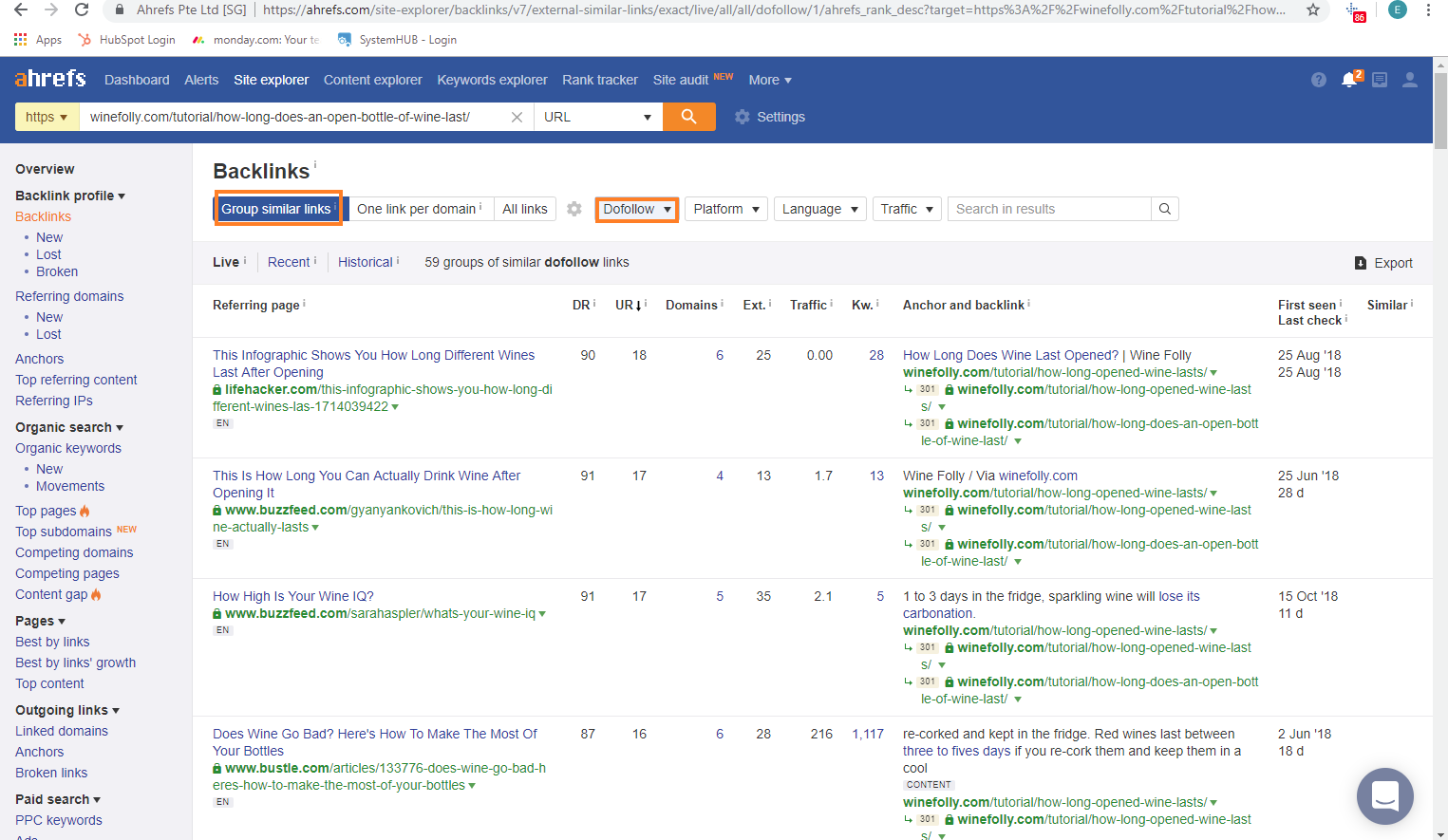Open the https protocol dropdown
This screenshot has width=1448, height=840.
(47, 117)
